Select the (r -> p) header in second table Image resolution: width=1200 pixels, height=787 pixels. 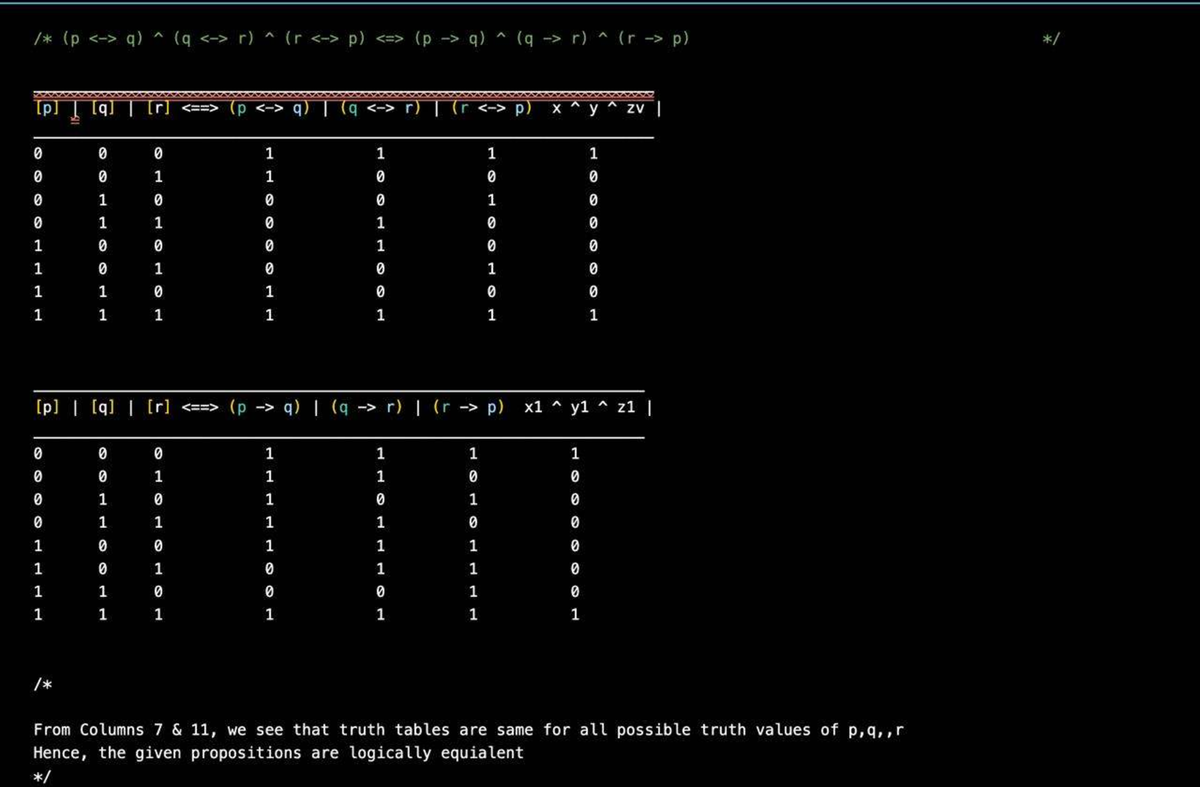pyautogui.click(x=468, y=407)
